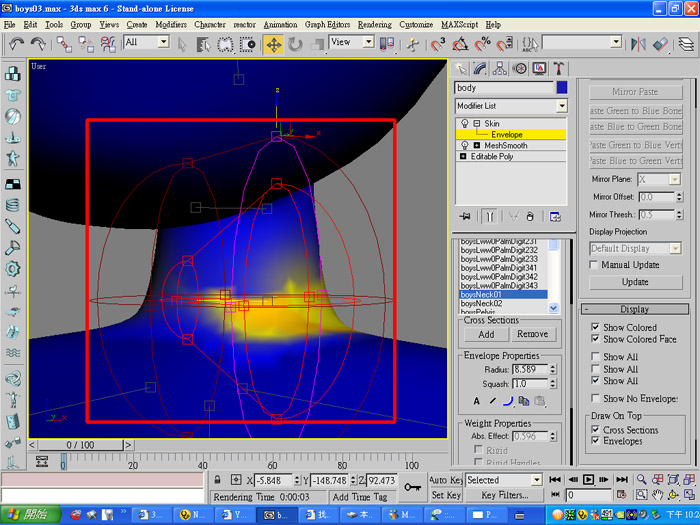The width and height of the screenshot is (700, 525).
Task: Open the Character menu
Action: [x=210, y=25]
